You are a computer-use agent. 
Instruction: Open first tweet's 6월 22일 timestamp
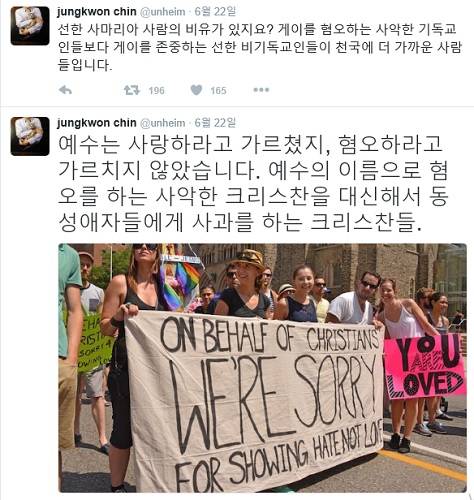[215, 12]
